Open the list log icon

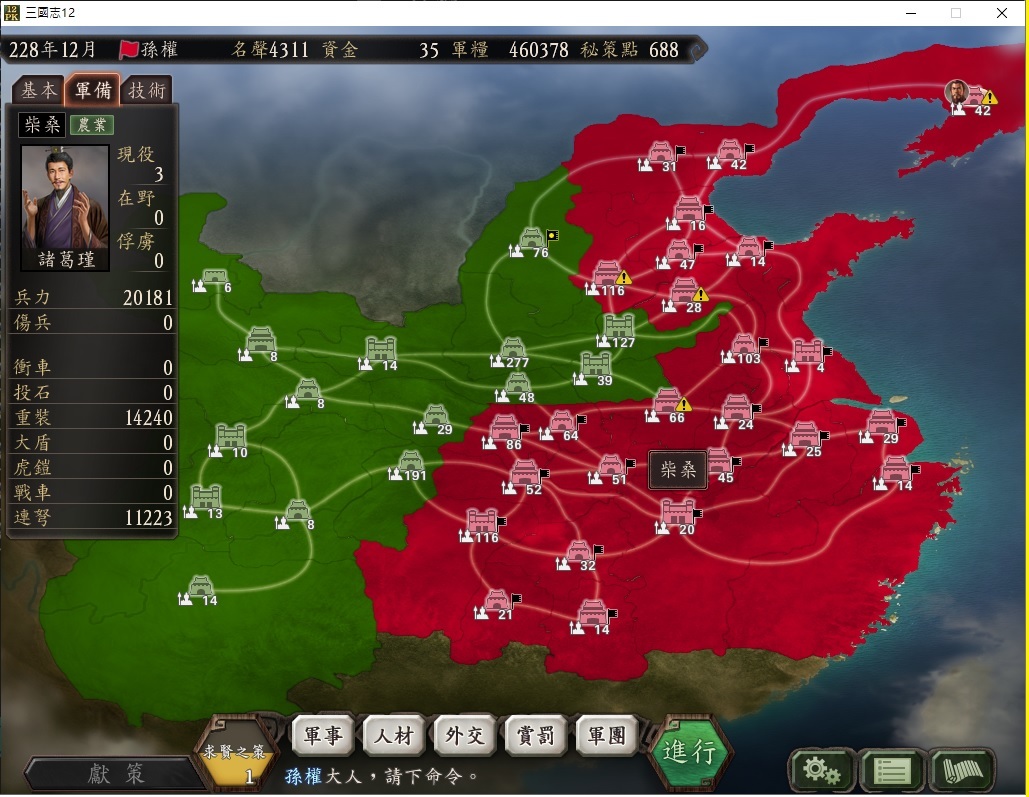point(892,770)
